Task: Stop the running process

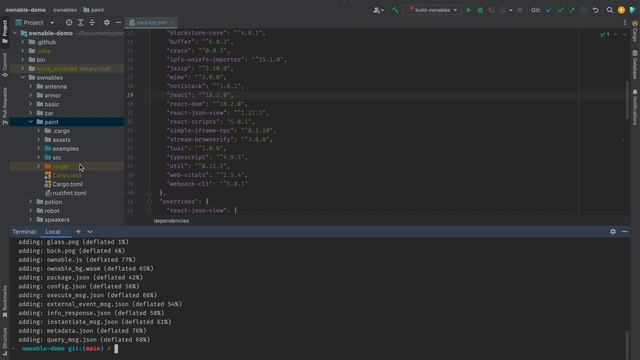Action: 520,10
